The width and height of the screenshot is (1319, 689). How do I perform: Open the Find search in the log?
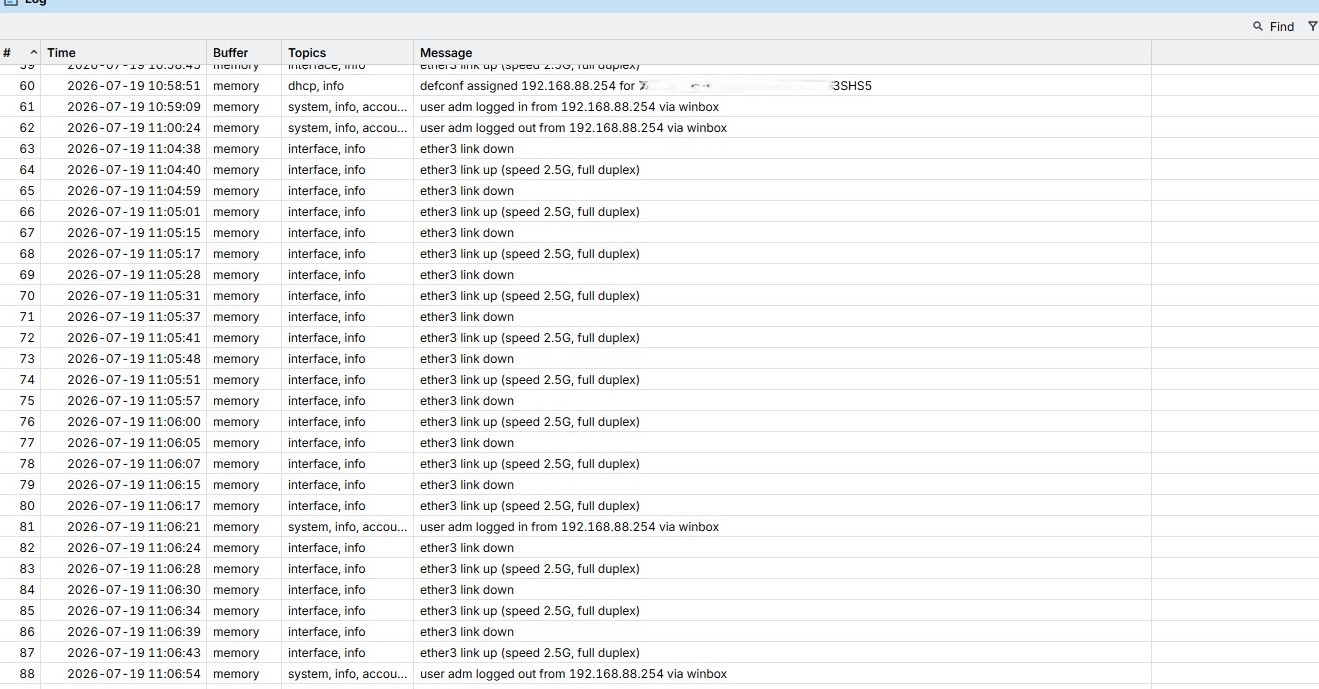pyautogui.click(x=1273, y=27)
